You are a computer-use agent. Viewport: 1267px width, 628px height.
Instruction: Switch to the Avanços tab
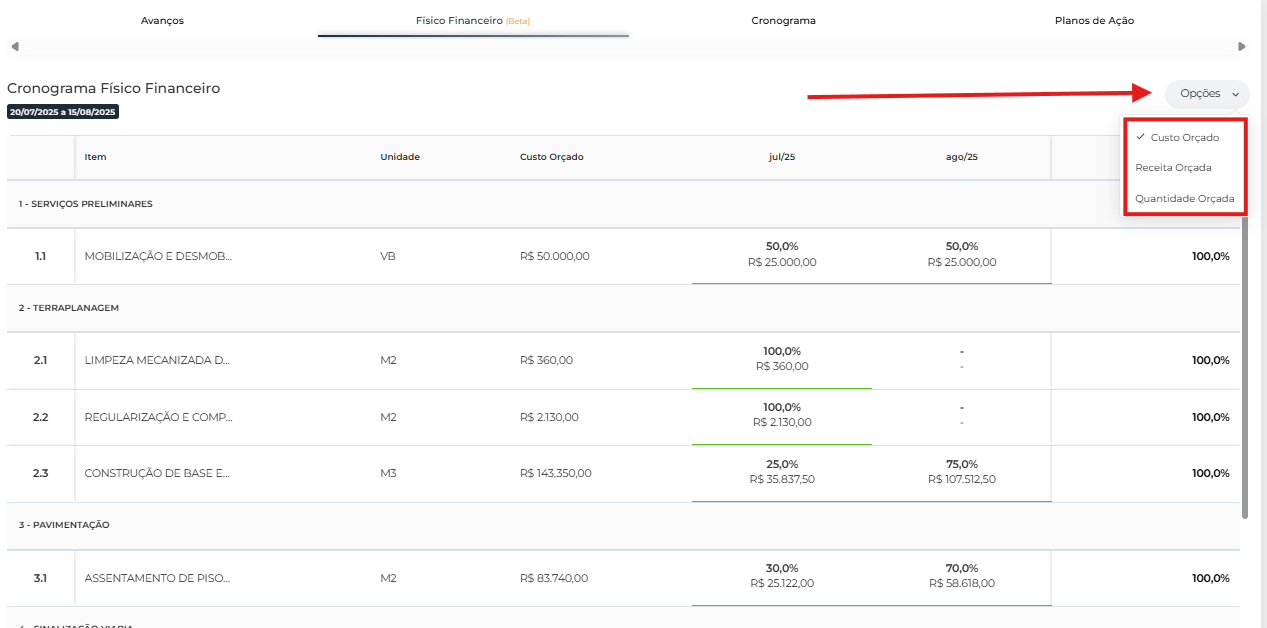coord(162,20)
